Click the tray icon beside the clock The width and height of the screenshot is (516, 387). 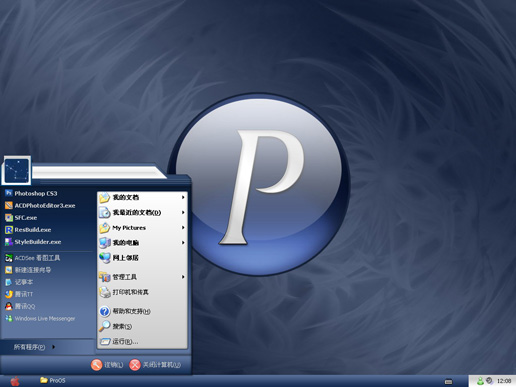[489, 380]
